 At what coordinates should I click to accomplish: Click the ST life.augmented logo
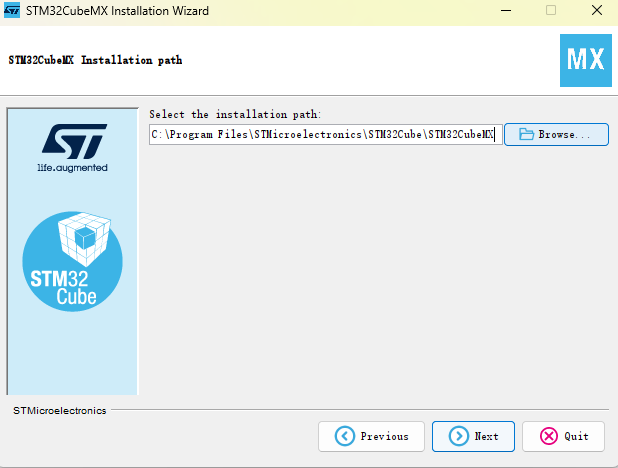(x=73, y=148)
